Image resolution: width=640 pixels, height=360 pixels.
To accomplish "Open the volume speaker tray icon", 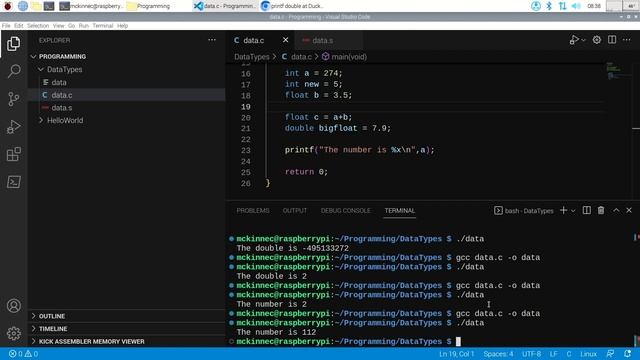I will click(576, 6).
